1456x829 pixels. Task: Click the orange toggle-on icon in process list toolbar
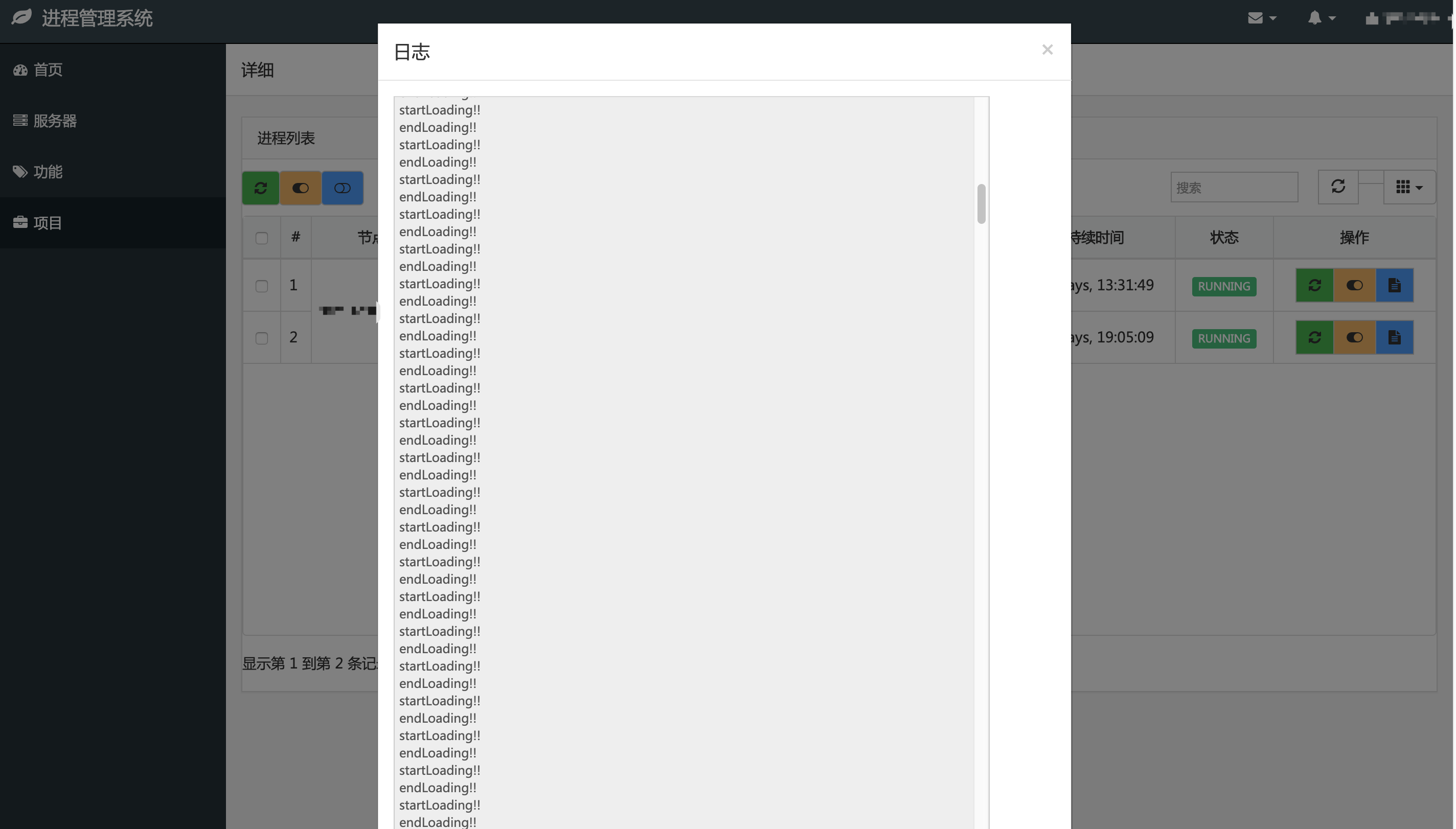pos(300,188)
